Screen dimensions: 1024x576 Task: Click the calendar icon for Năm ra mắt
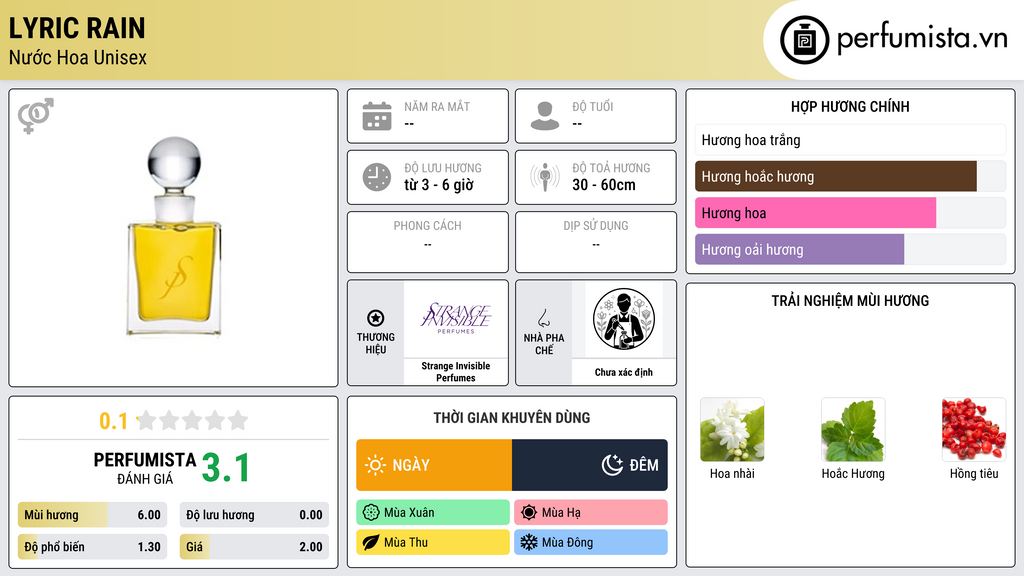(x=377, y=116)
